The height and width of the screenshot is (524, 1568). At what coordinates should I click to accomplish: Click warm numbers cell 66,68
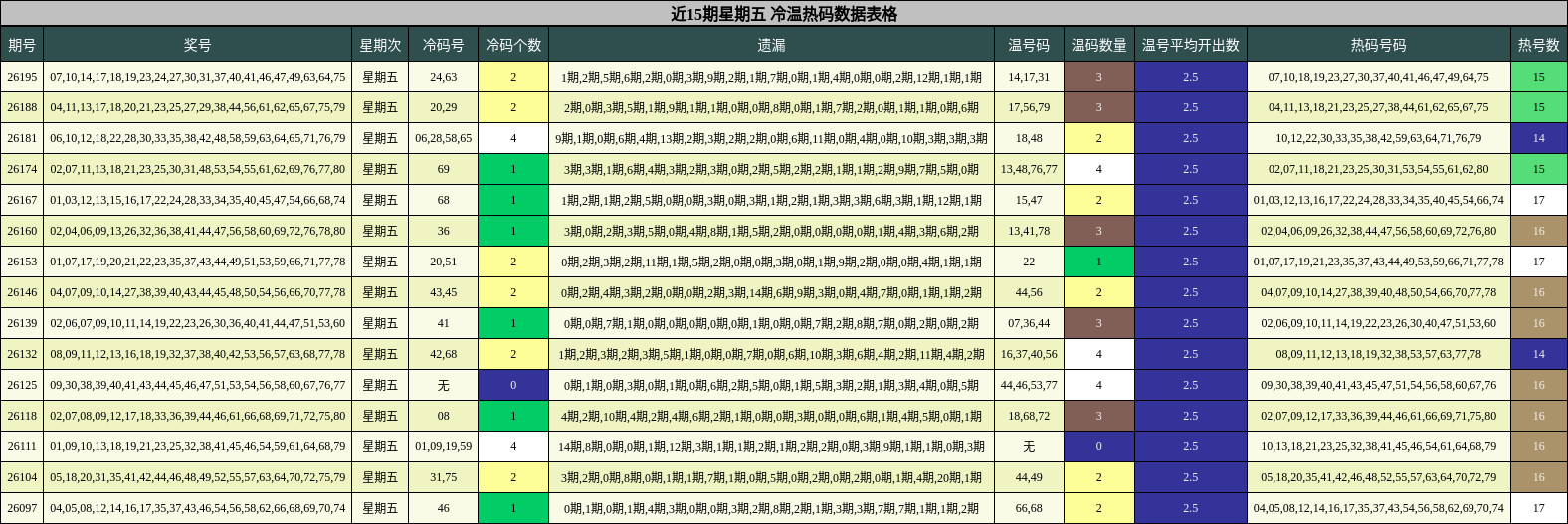[1029, 508]
